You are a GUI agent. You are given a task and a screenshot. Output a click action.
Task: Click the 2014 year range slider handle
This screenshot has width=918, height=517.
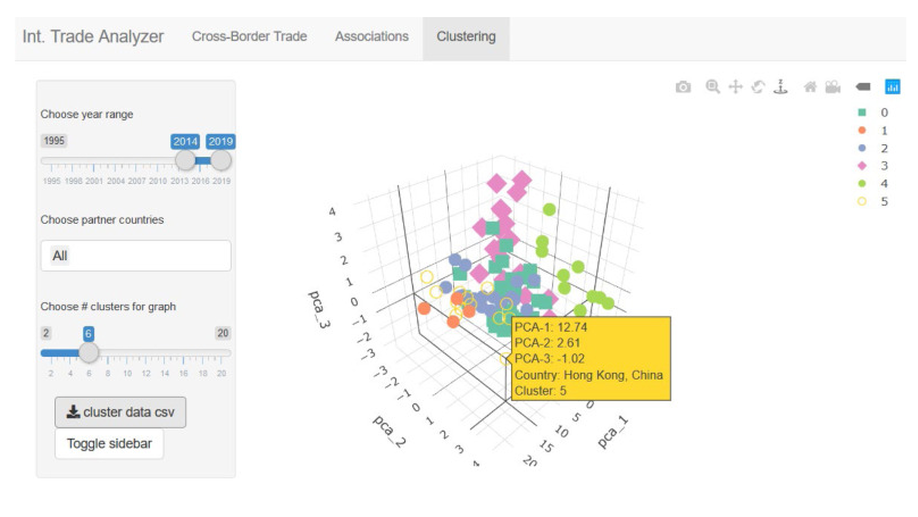pyautogui.click(x=186, y=160)
